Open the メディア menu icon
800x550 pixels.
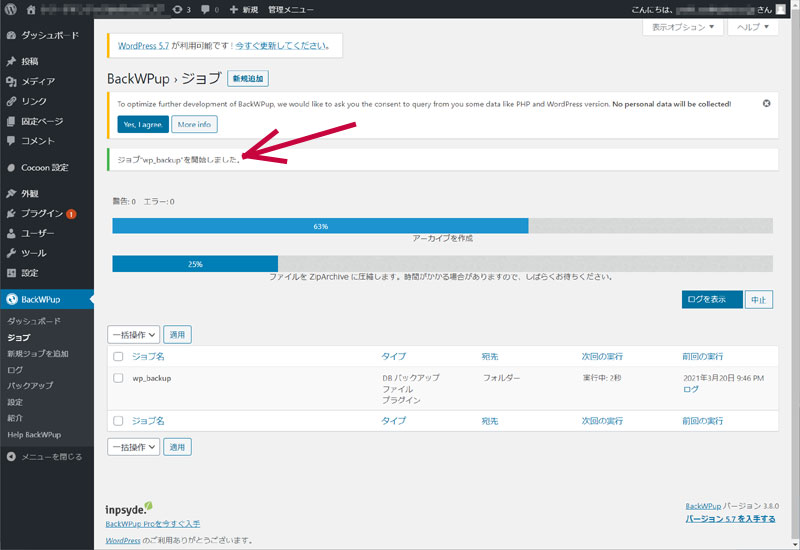tap(11, 81)
